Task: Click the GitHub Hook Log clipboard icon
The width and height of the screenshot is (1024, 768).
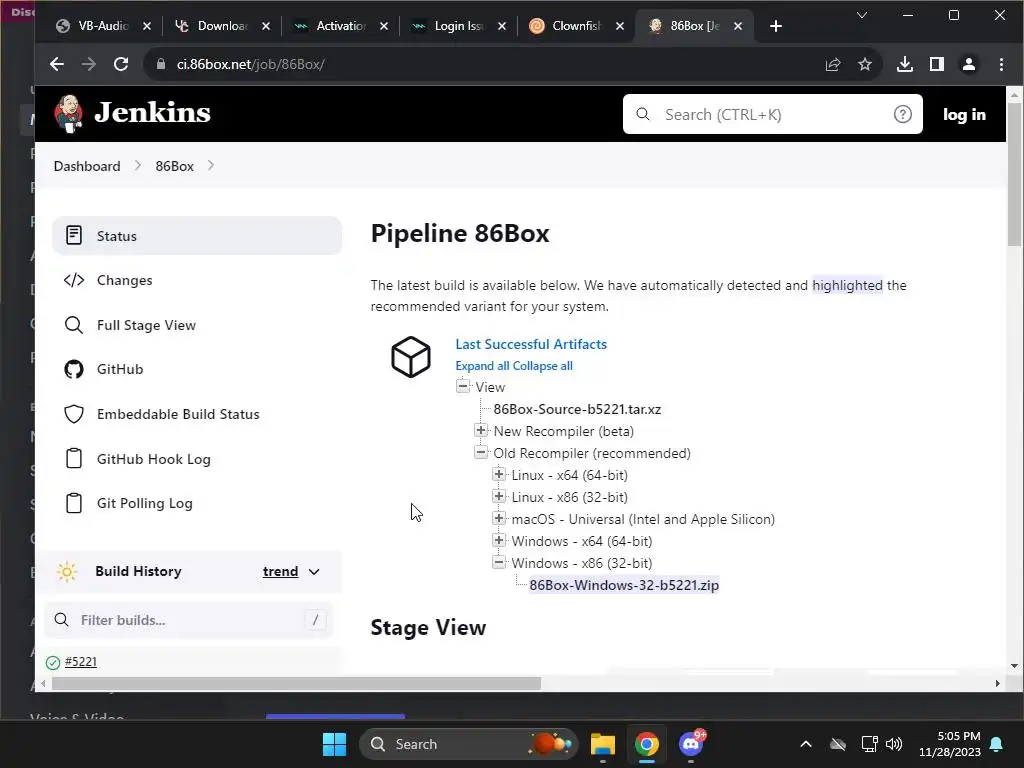Action: [x=74, y=458]
